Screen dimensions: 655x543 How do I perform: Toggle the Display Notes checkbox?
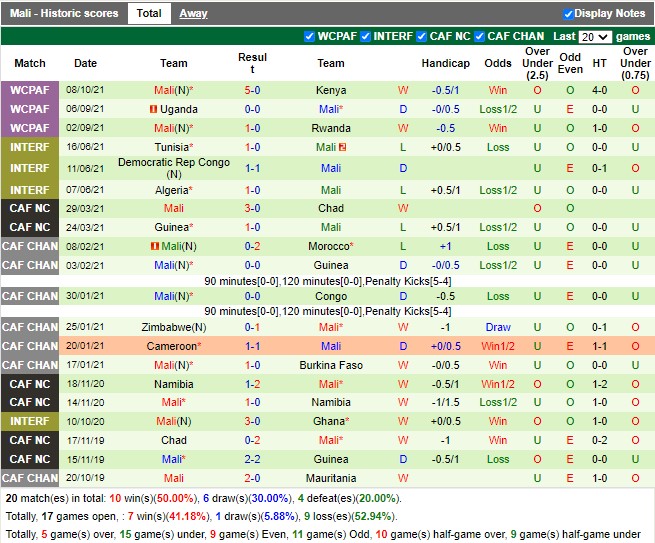tap(568, 14)
